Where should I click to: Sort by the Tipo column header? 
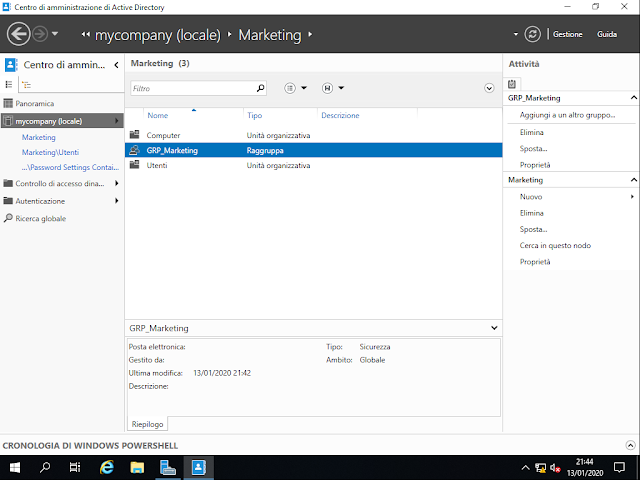point(255,116)
